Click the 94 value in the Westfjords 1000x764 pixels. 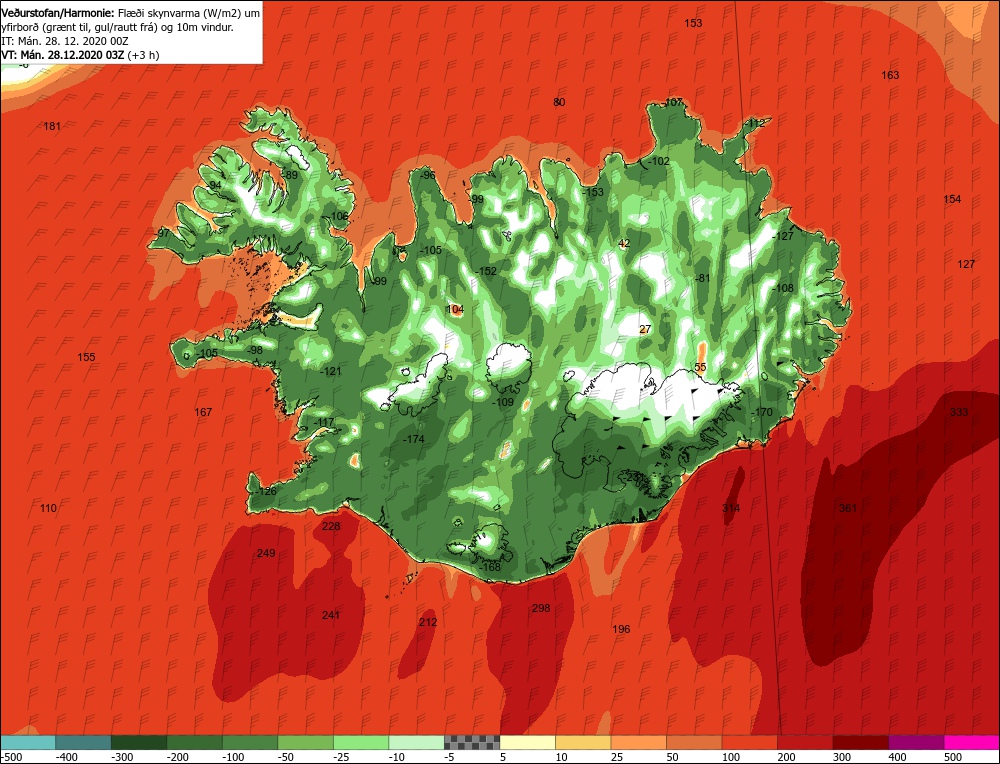pos(216,186)
